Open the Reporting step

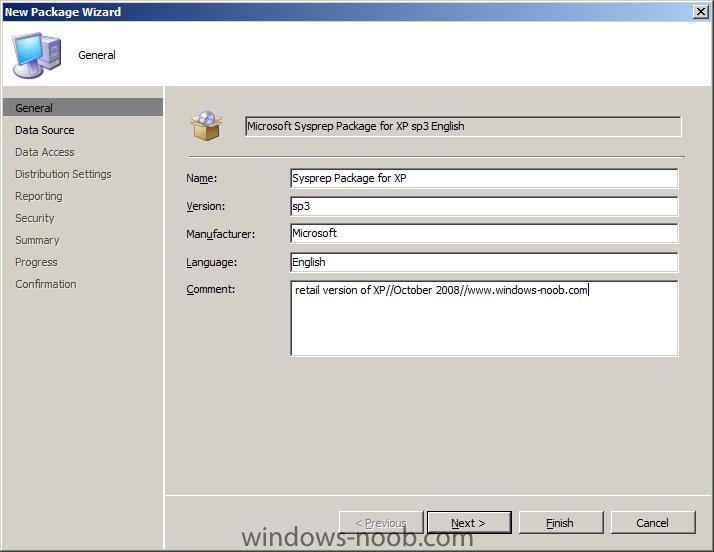tap(39, 196)
